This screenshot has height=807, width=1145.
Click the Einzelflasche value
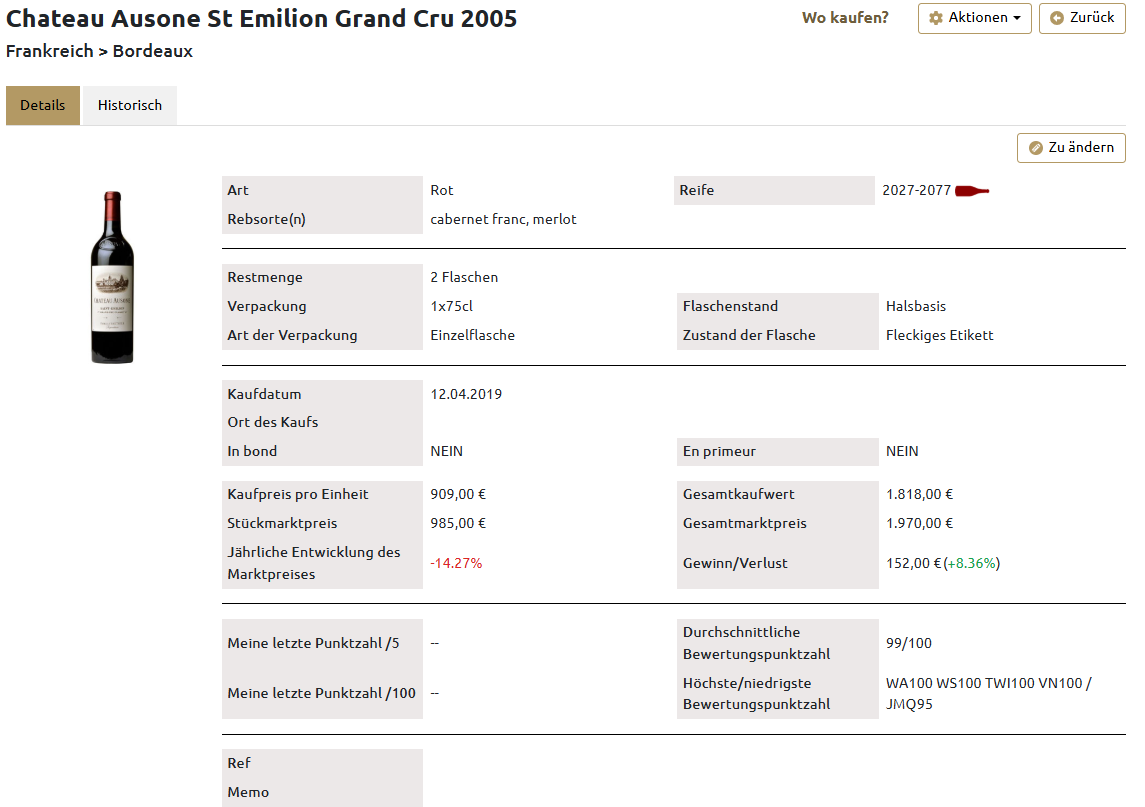tap(472, 335)
